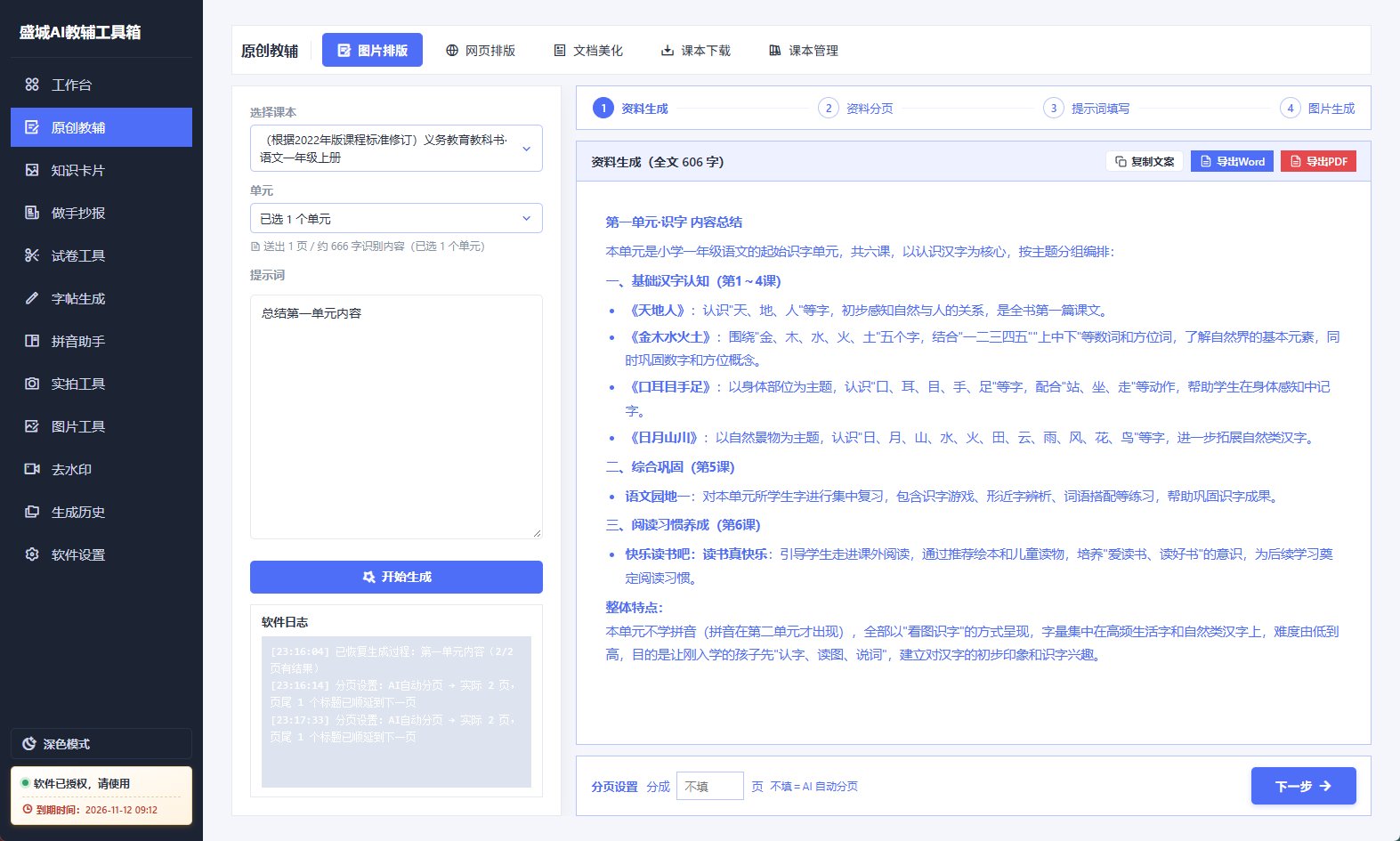
Task: Click into the 提示词 prompt text area
Action: point(396,416)
